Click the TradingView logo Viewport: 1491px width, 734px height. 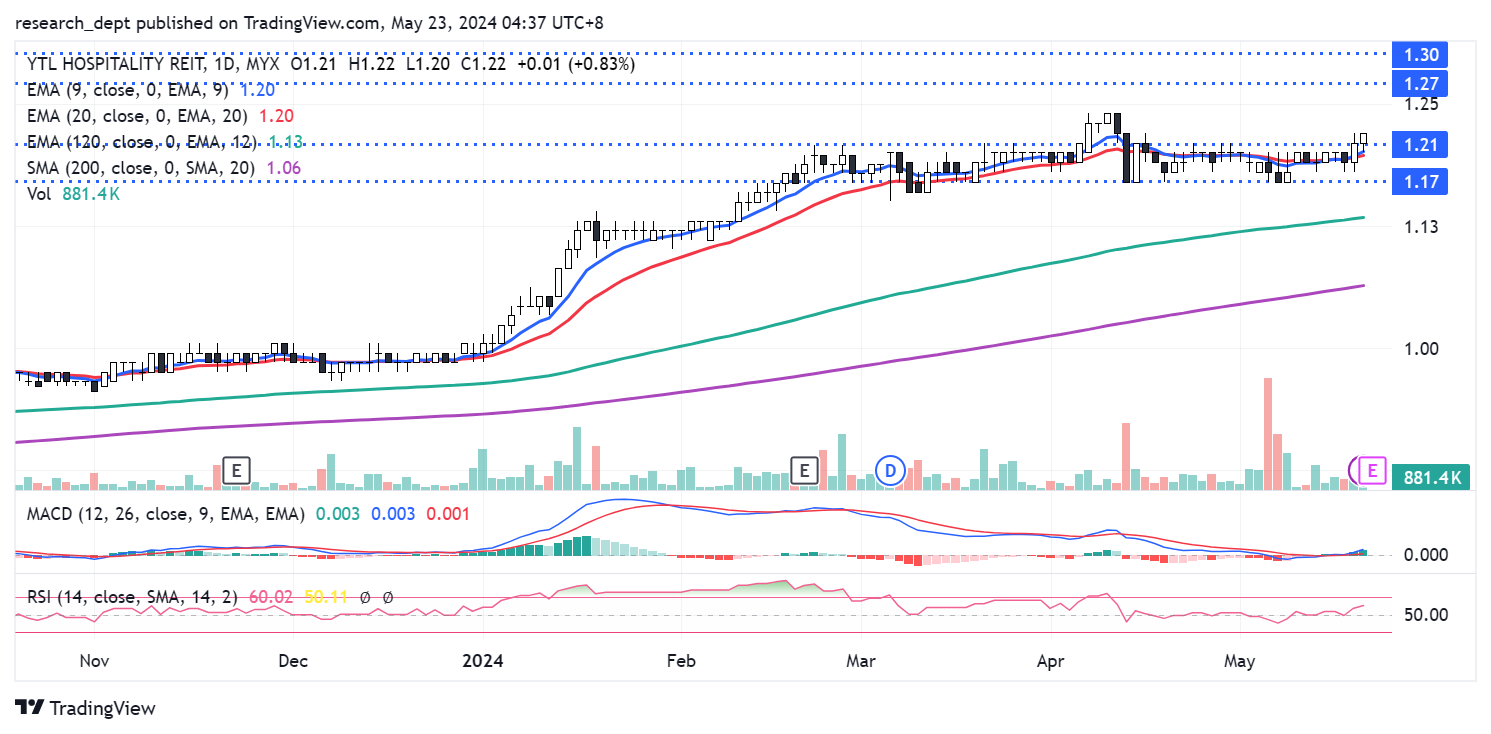click(86, 708)
